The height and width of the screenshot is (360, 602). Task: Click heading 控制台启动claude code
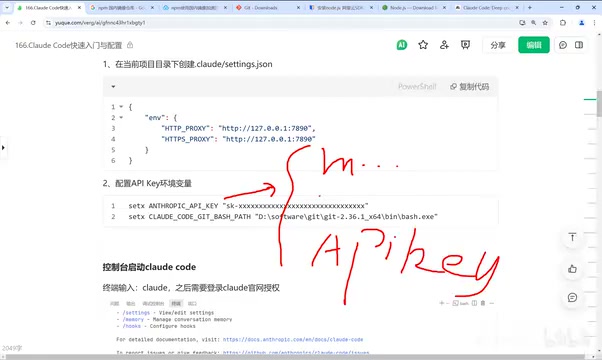(x=149, y=267)
